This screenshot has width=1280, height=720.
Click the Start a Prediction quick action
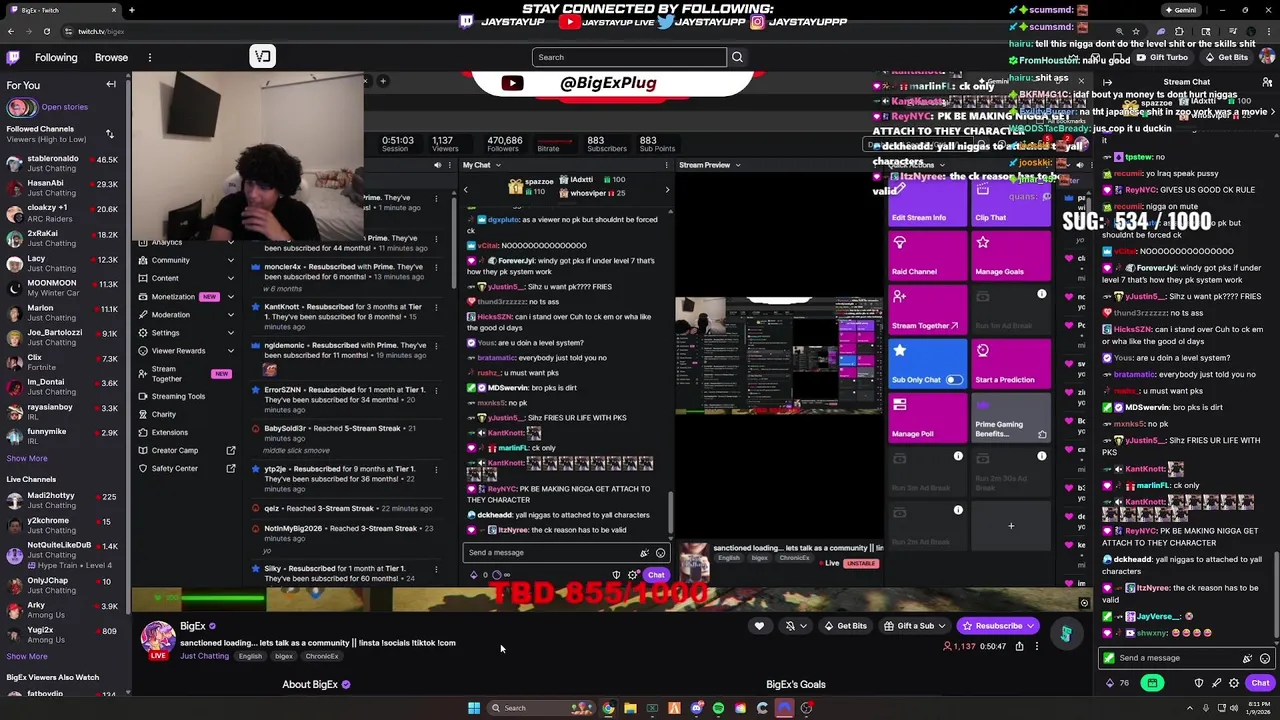pos(1011,365)
